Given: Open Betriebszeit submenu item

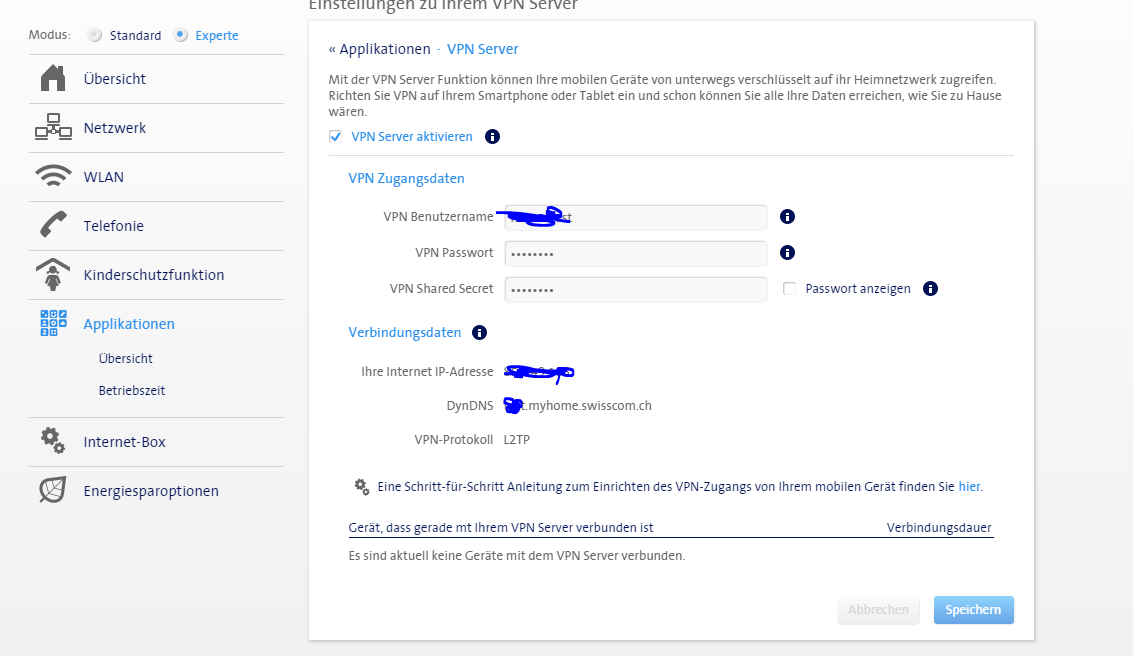Looking at the screenshot, I should click(x=131, y=390).
